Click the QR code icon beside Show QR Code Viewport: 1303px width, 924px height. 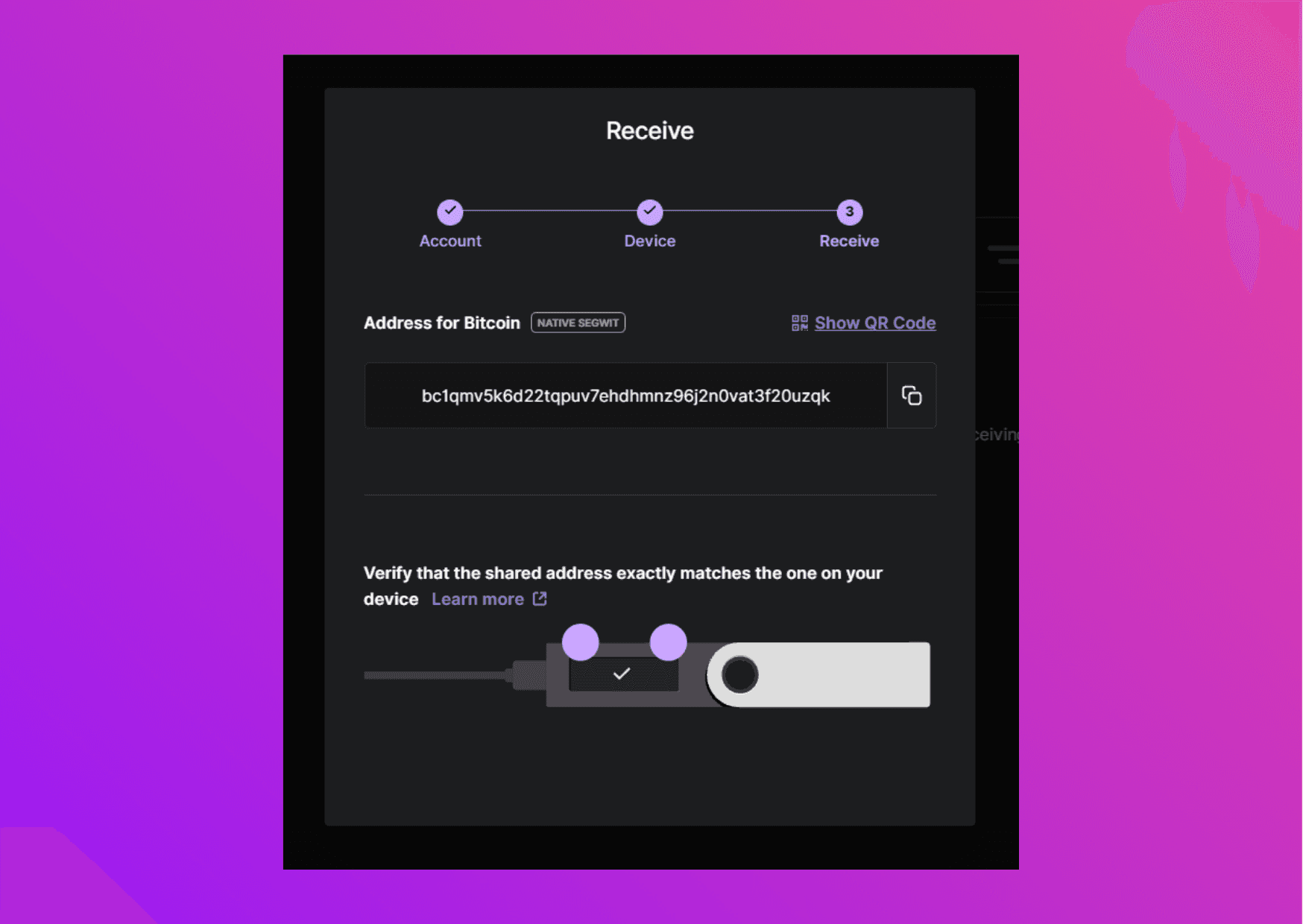tap(799, 323)
